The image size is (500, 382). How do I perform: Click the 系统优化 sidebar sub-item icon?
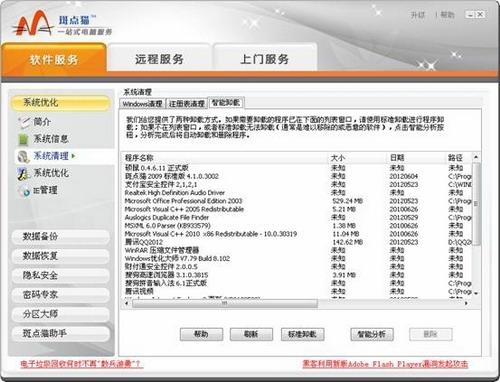pyautogui.click(x=23, y=173)
